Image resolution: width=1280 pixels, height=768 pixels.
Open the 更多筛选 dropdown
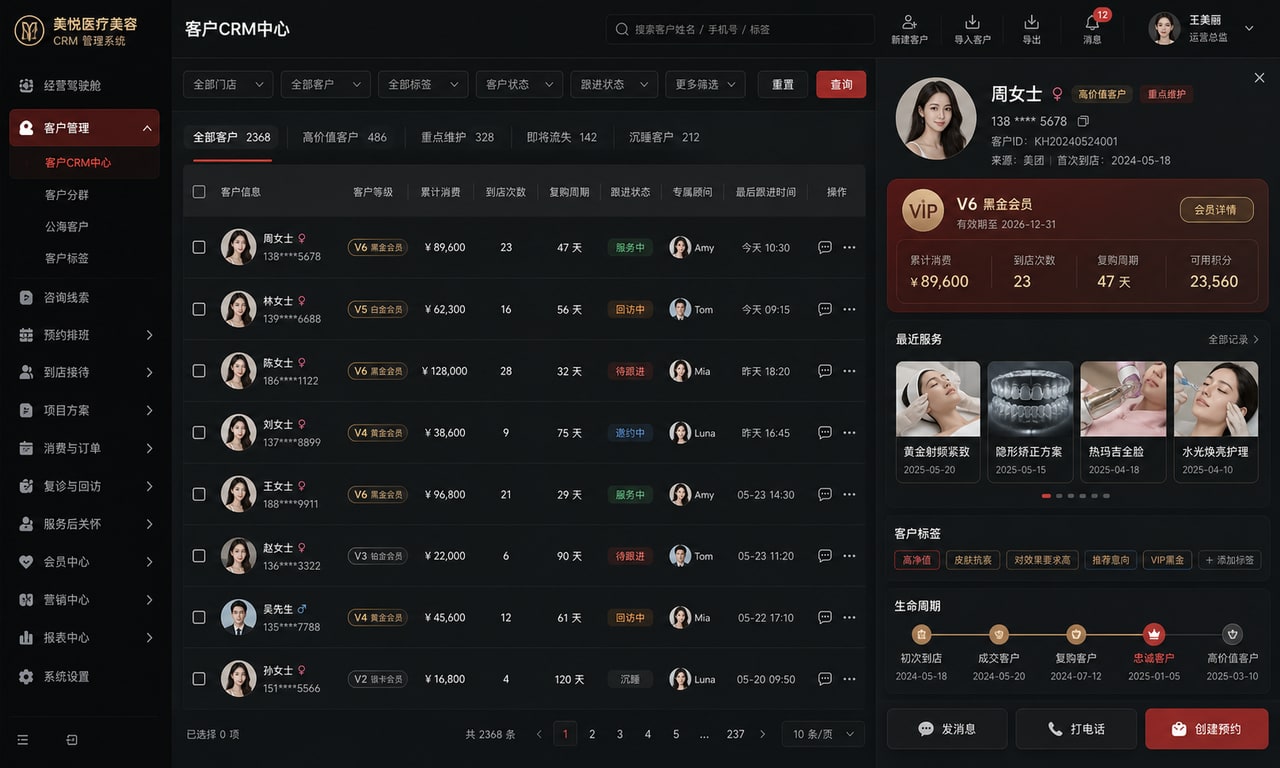pyautogui.click(x=705, y=85)
